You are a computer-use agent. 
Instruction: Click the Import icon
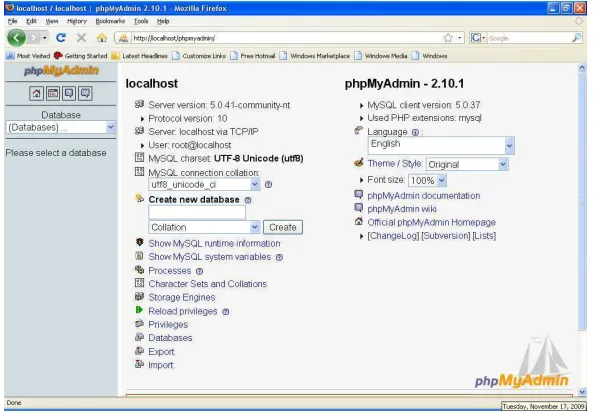pos(139,364)
